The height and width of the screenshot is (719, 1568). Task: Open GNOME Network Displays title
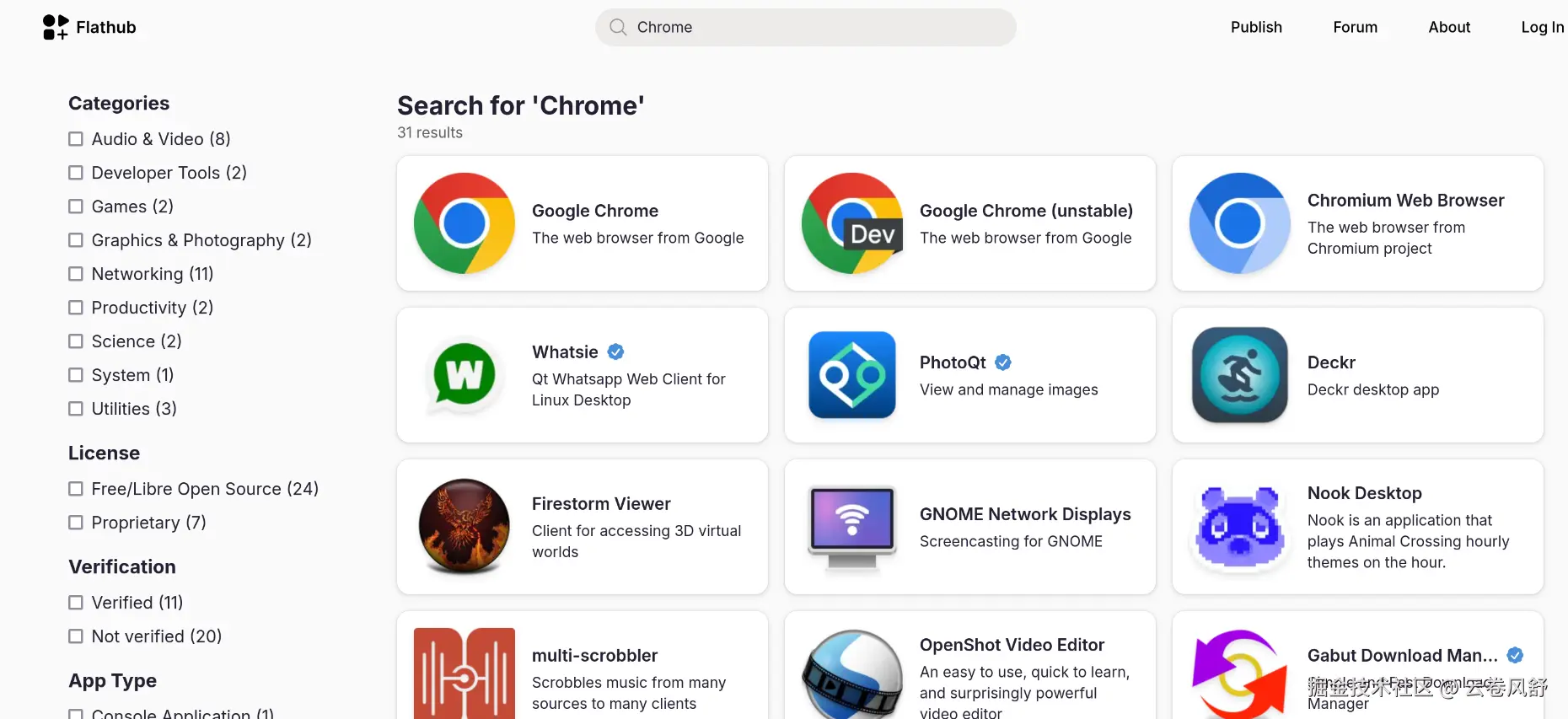tap(1025, 514)
